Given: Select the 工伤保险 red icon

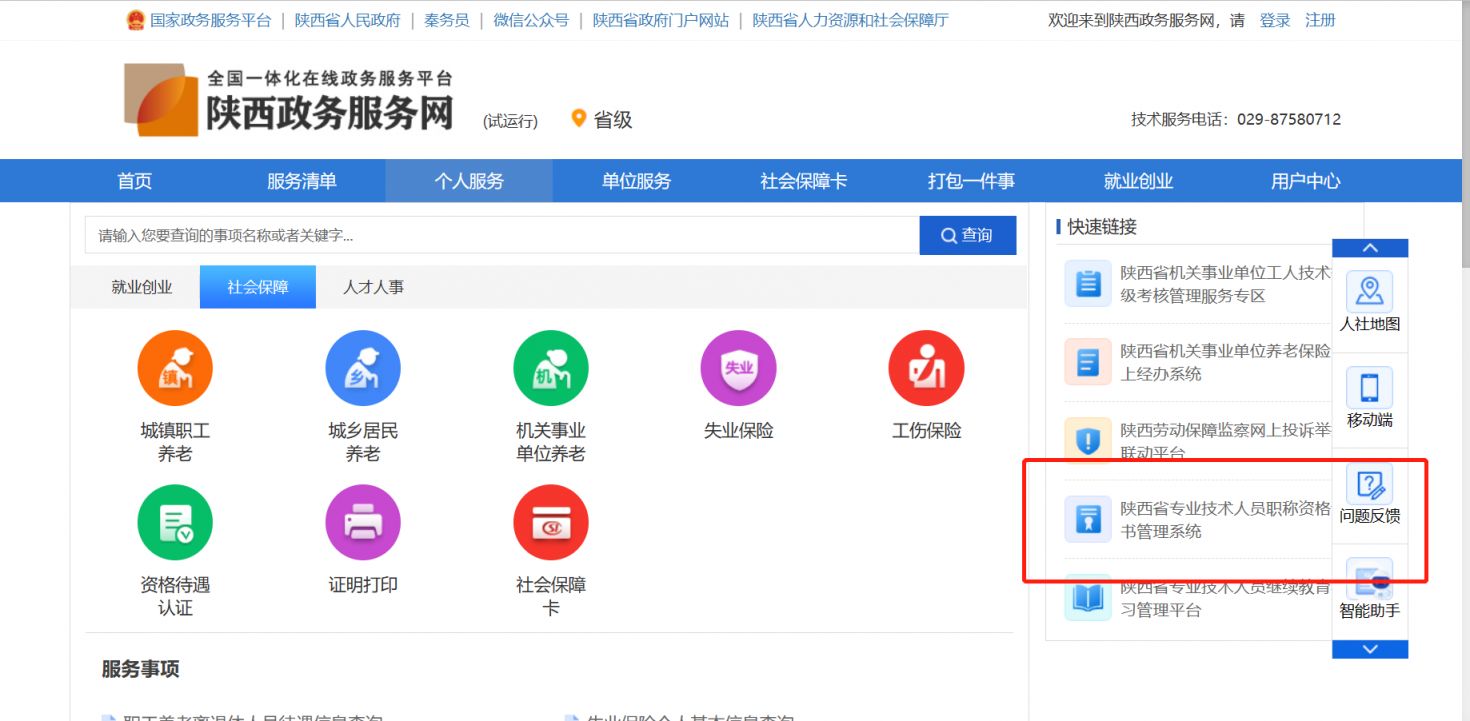Looking at the screenshot, I should pyautogui.click(x=926, y=368).
